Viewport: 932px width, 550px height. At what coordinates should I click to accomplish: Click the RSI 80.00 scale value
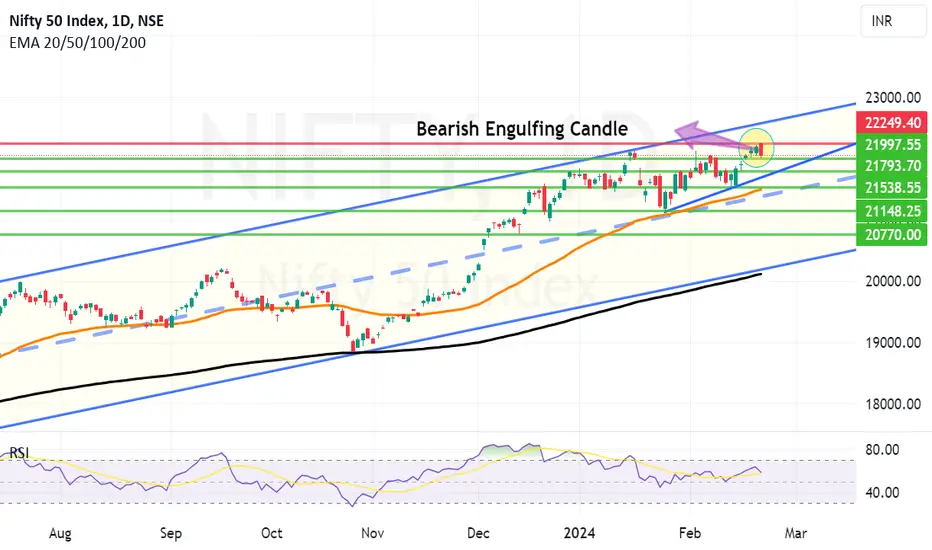point(882,450)
